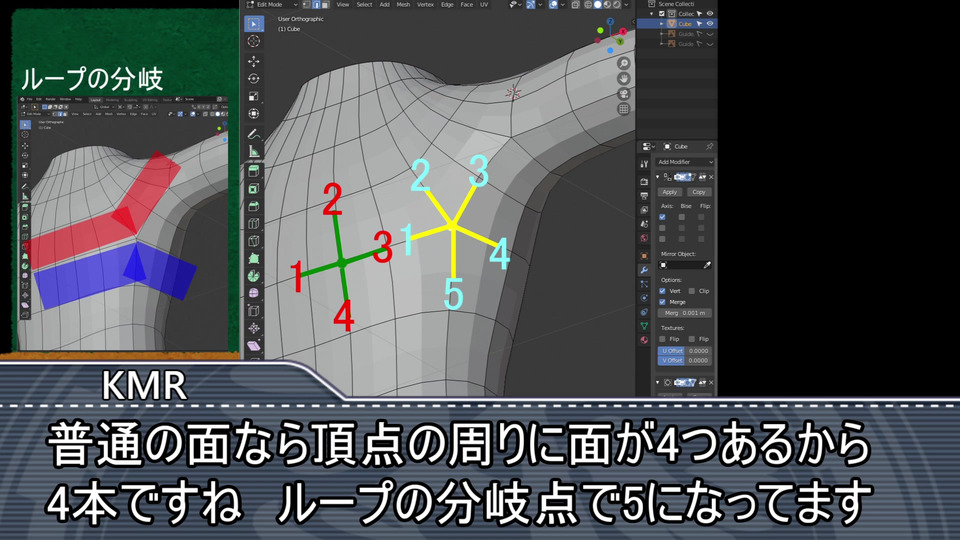The image size is (960, 540).
Task: Select the Move tool
Action: point(253,61)
